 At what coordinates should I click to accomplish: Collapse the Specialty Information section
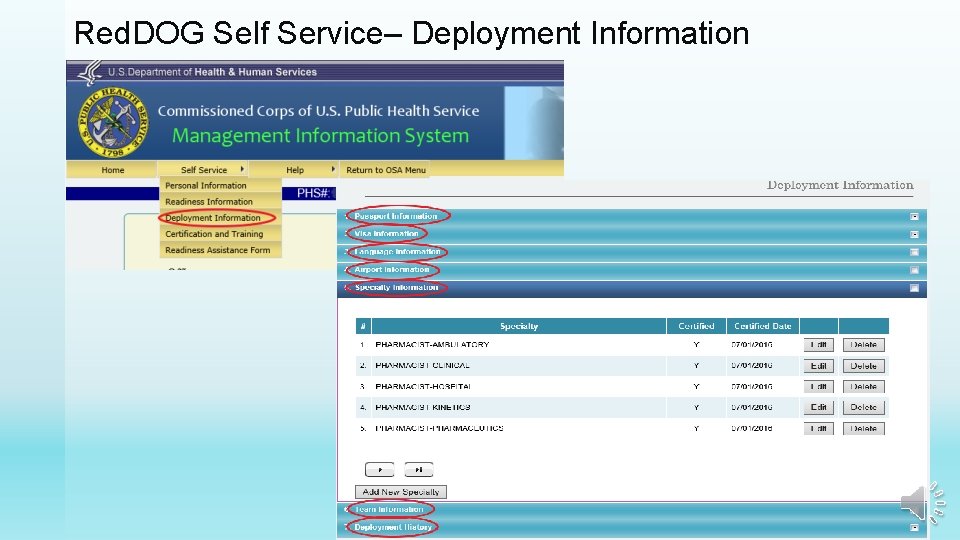631,288
